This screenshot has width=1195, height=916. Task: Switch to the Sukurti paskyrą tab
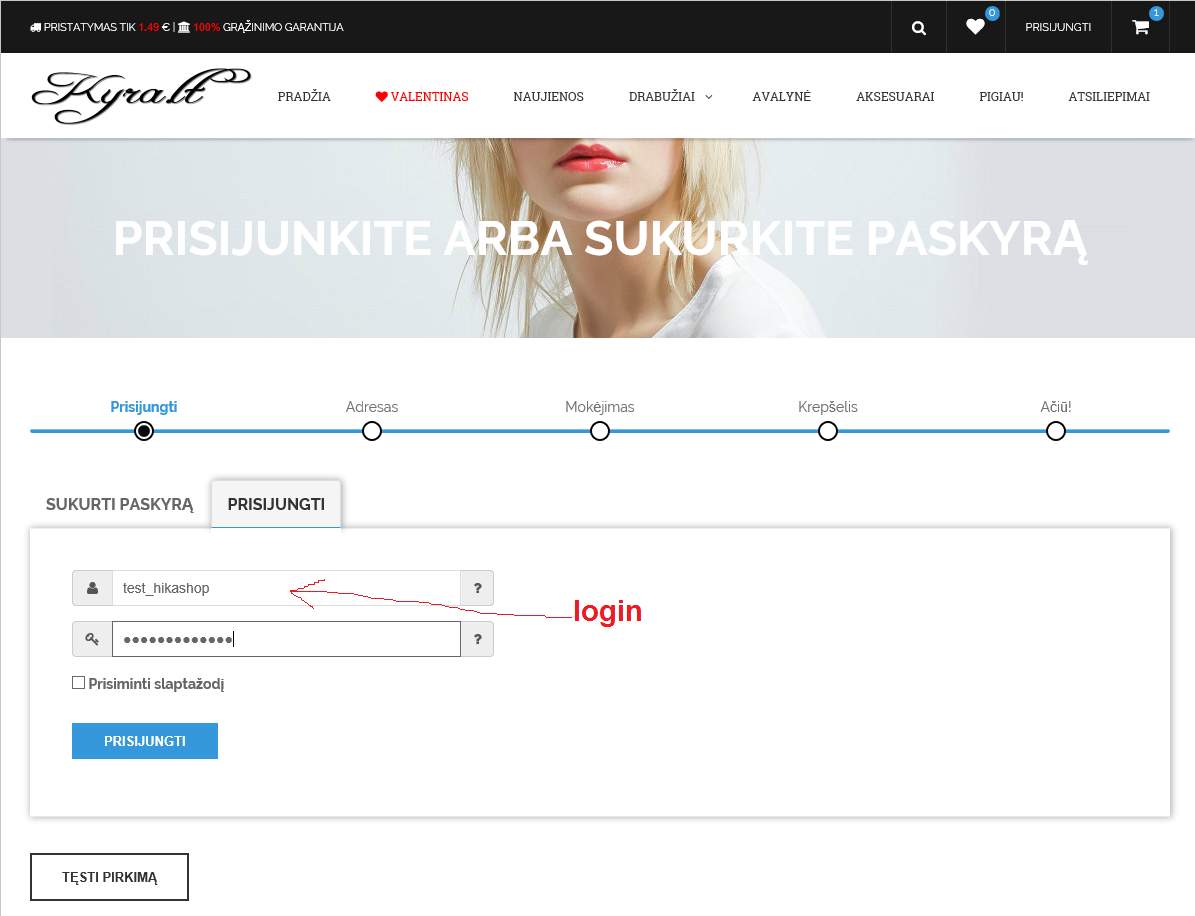pyautogui.click(x=120, y=504)
